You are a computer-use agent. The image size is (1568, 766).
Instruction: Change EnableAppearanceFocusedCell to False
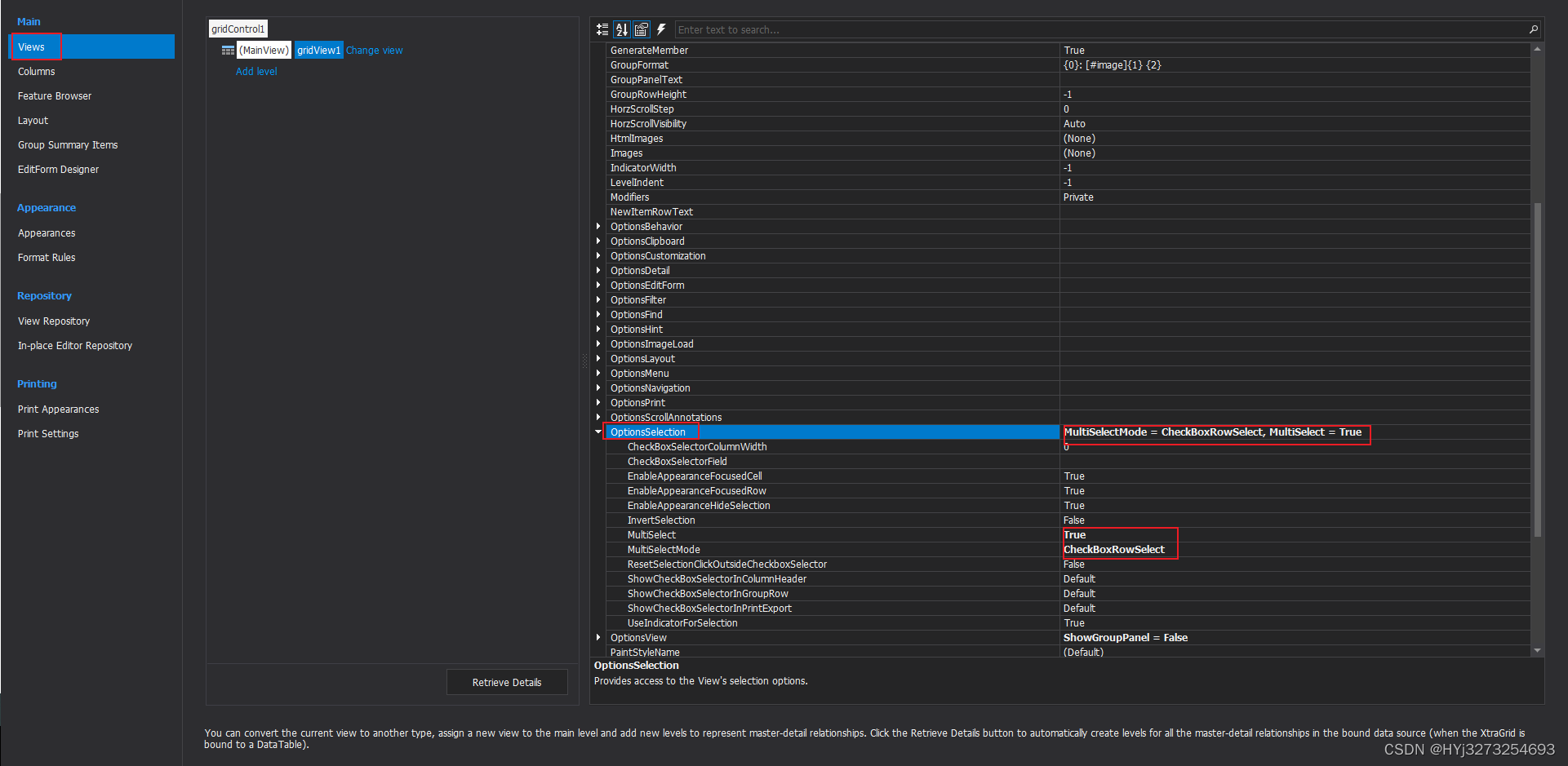pos(1143,476)
